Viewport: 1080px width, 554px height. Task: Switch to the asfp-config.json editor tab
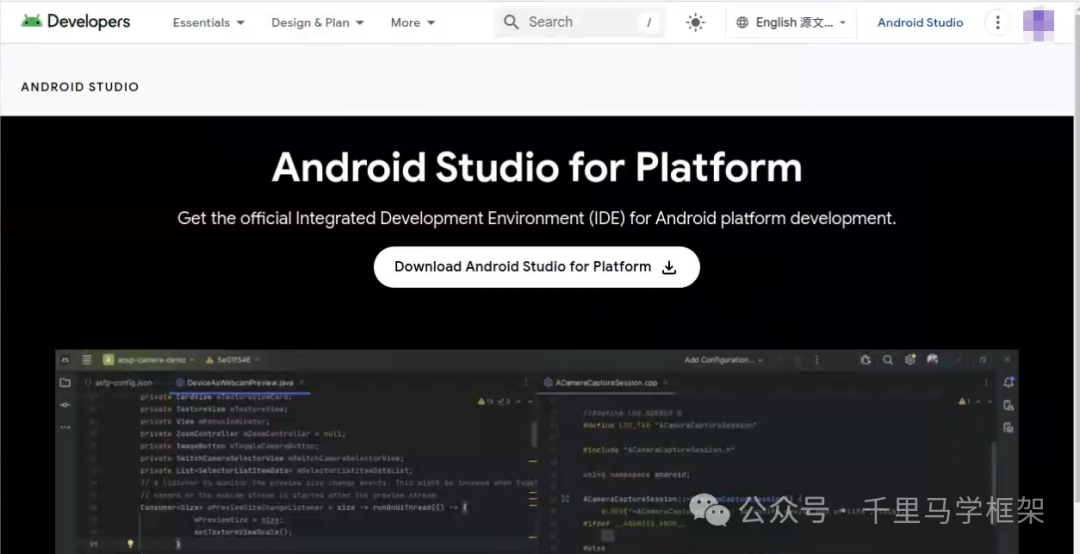click(x=118, y=382)
